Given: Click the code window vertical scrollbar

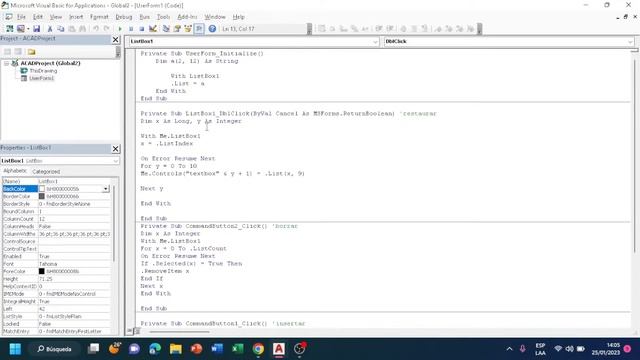Looking at the screenshot, I should point(635,155).
